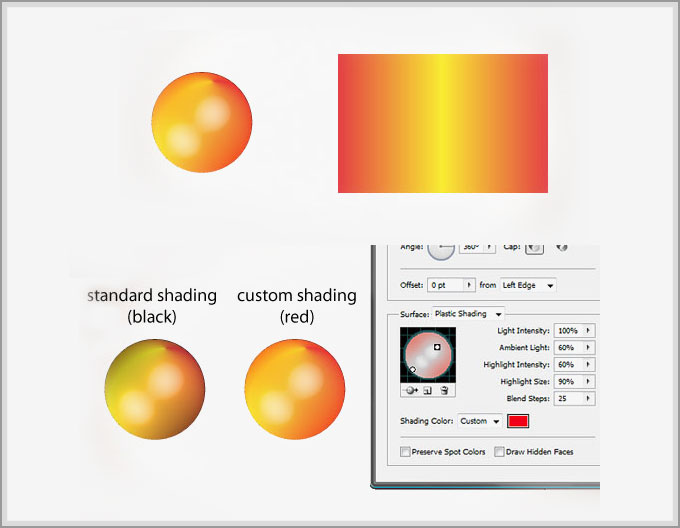Click the Angle 360° input field
Screen dimensions: 680x528
(x=471, y=248)
